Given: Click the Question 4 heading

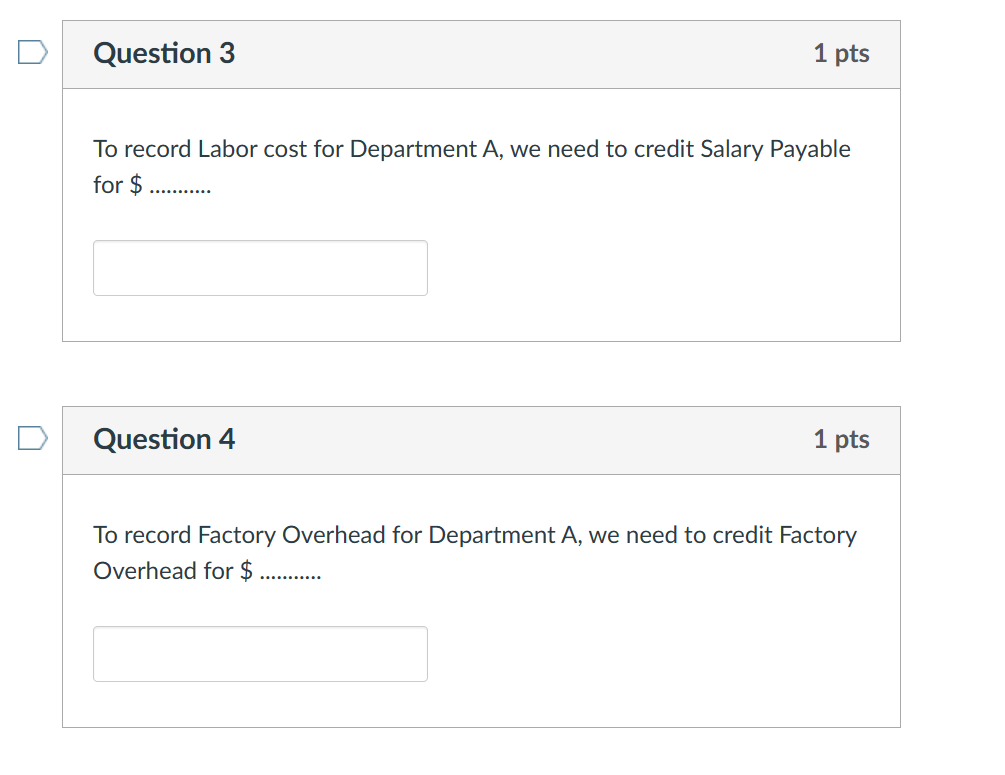Looking at the screenshot, I should point(164,439).
